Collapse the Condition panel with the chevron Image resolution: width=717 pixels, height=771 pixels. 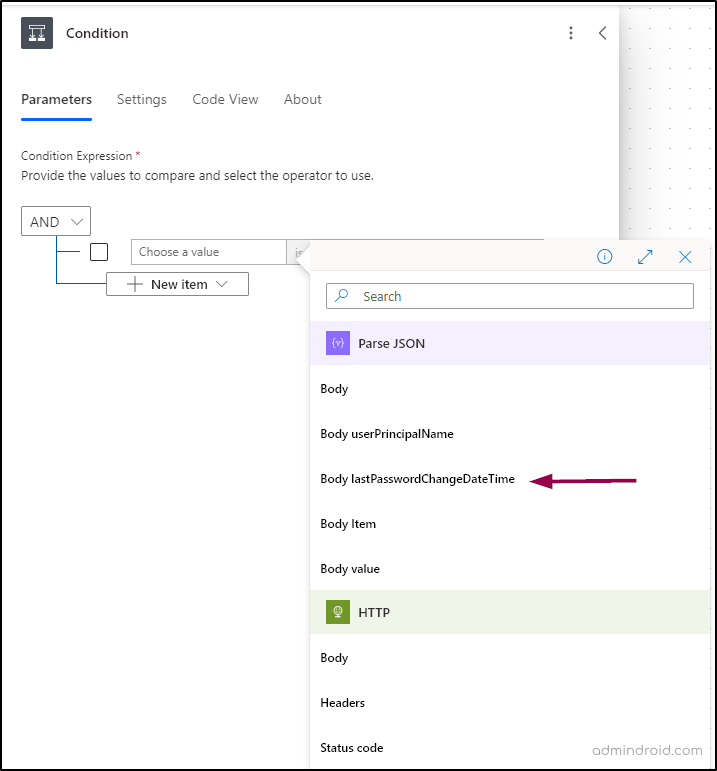[602, 33]
